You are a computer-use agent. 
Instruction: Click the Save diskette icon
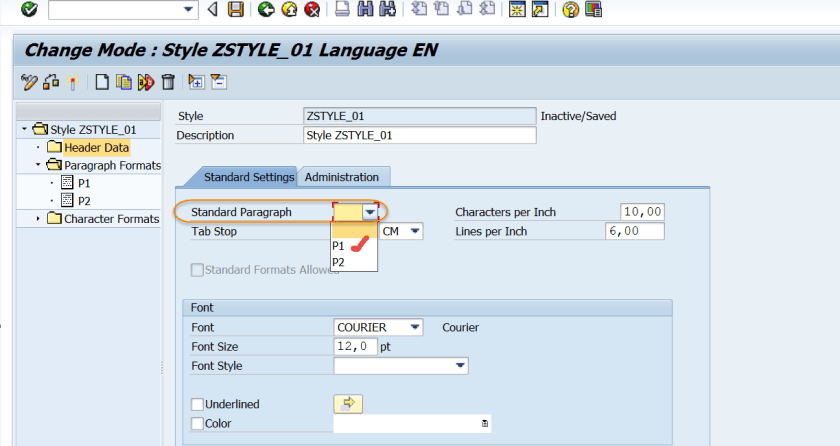(x=236, y=10)
